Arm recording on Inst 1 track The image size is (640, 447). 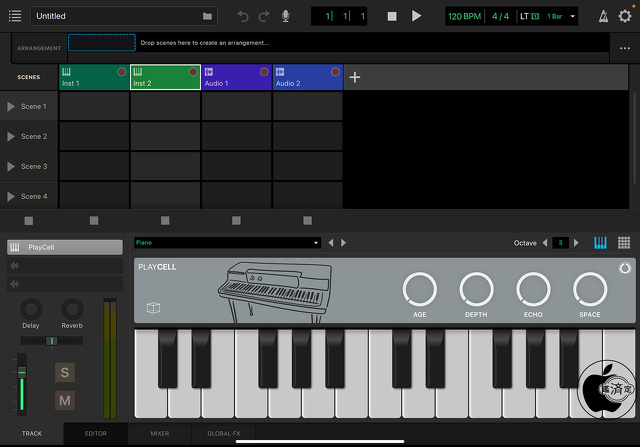tap(122, 72)
